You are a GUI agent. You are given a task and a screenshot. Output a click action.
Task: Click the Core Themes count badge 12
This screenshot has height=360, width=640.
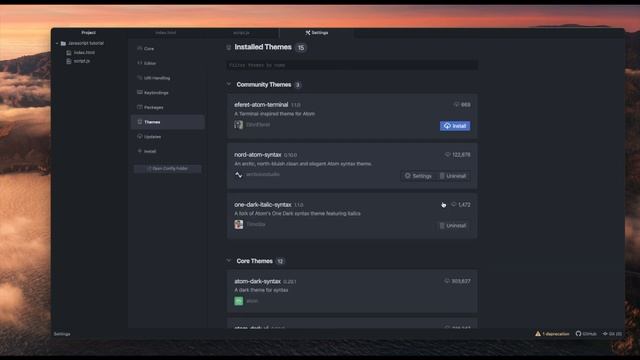point(280,261)
